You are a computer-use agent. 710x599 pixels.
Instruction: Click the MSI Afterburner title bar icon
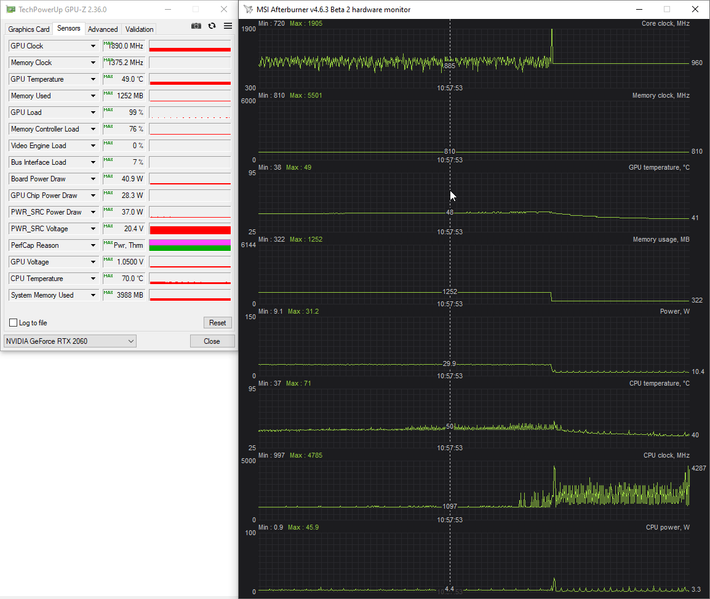pyautogui.click(x=248, y=9)
